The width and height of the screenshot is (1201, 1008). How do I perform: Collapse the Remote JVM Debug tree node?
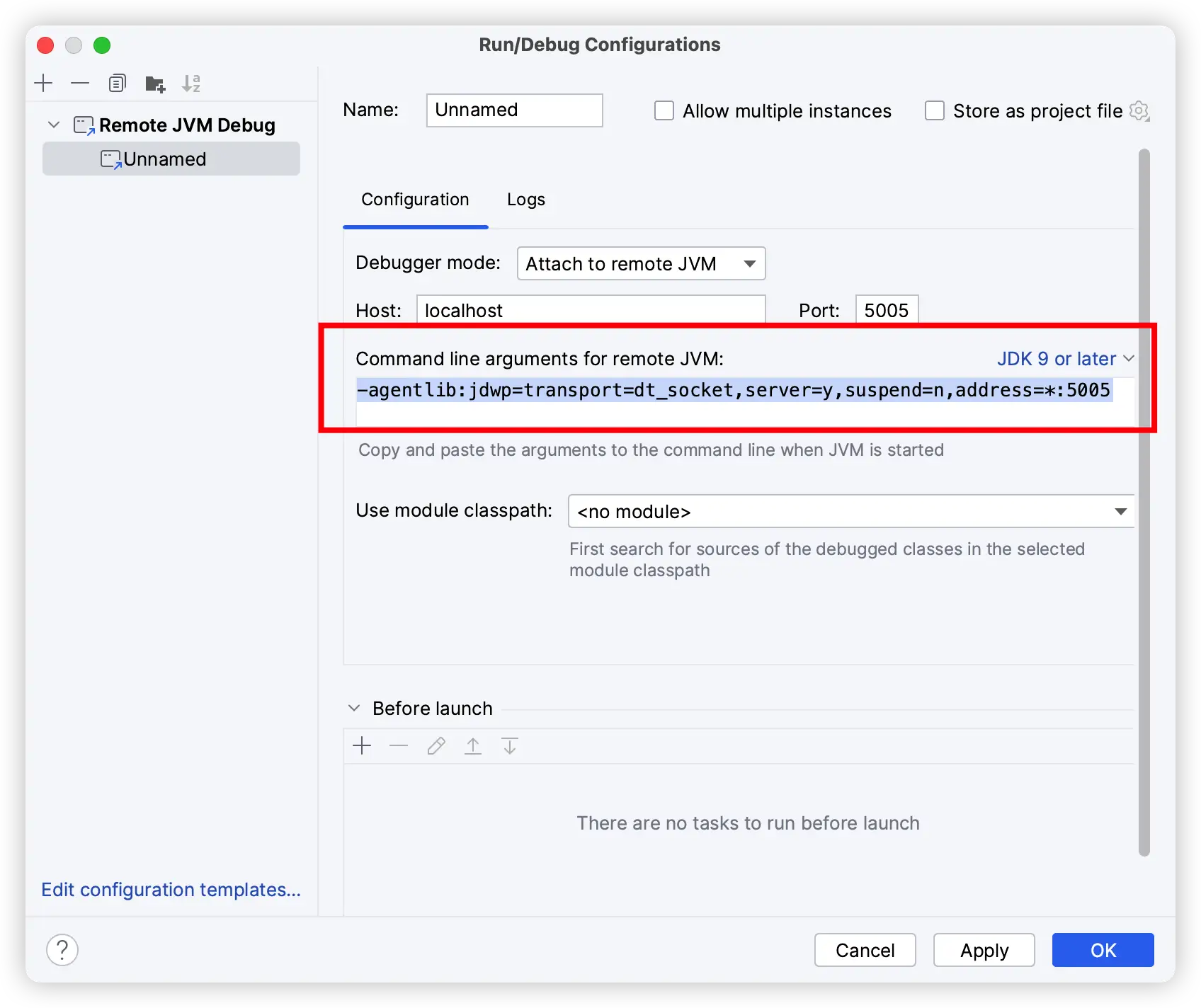(54, 125)
